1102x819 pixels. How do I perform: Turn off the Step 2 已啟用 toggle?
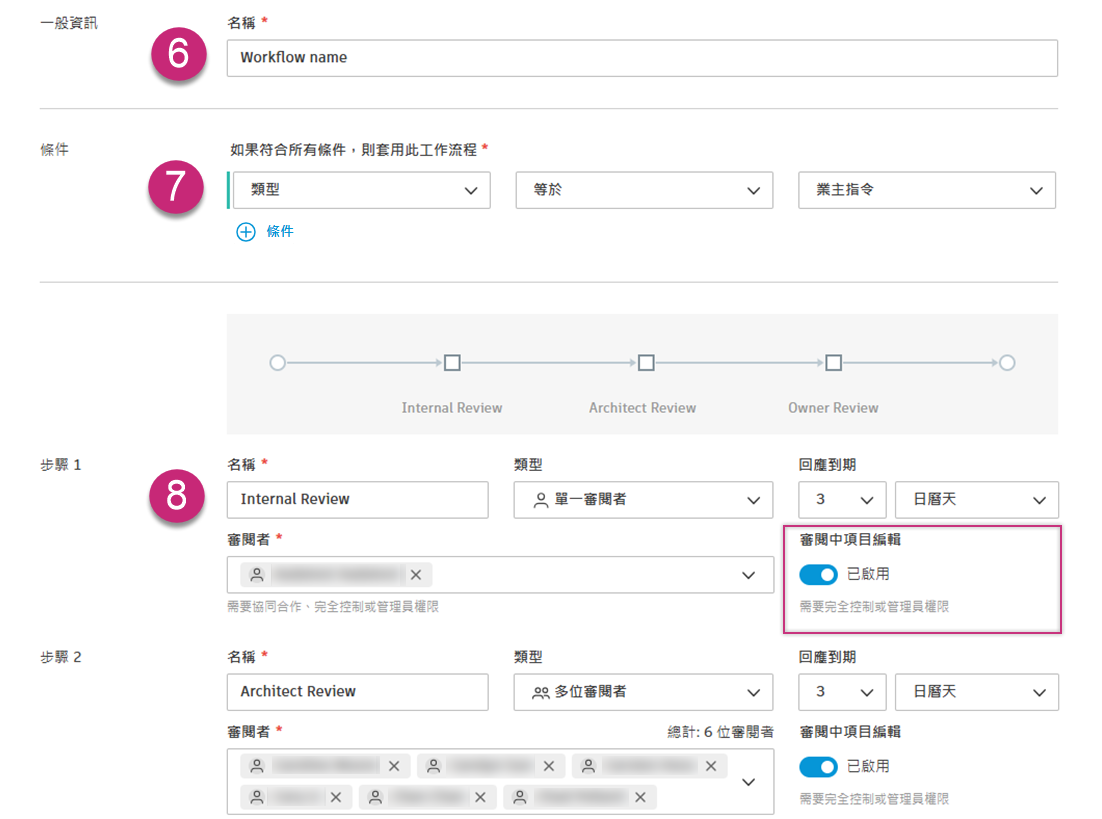point(818,766)
